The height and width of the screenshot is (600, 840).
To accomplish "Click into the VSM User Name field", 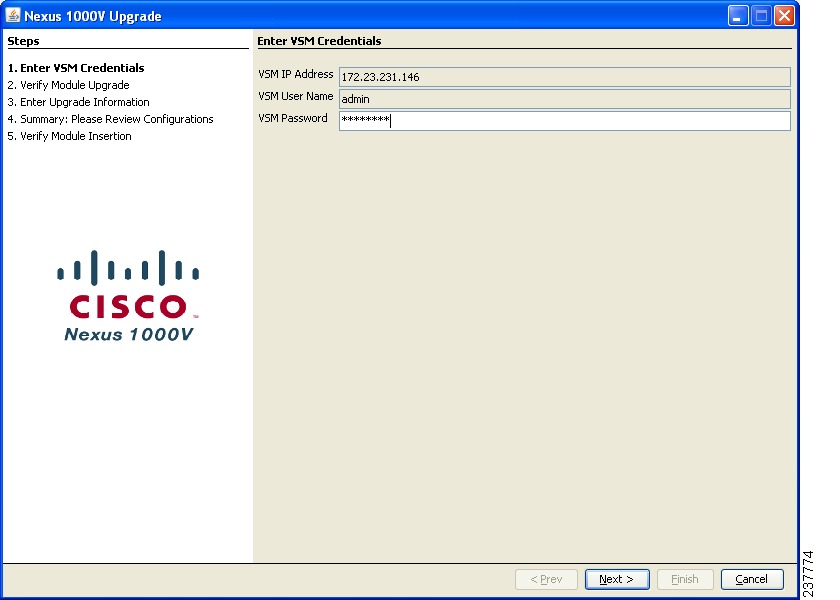I will tap(565, 99).
